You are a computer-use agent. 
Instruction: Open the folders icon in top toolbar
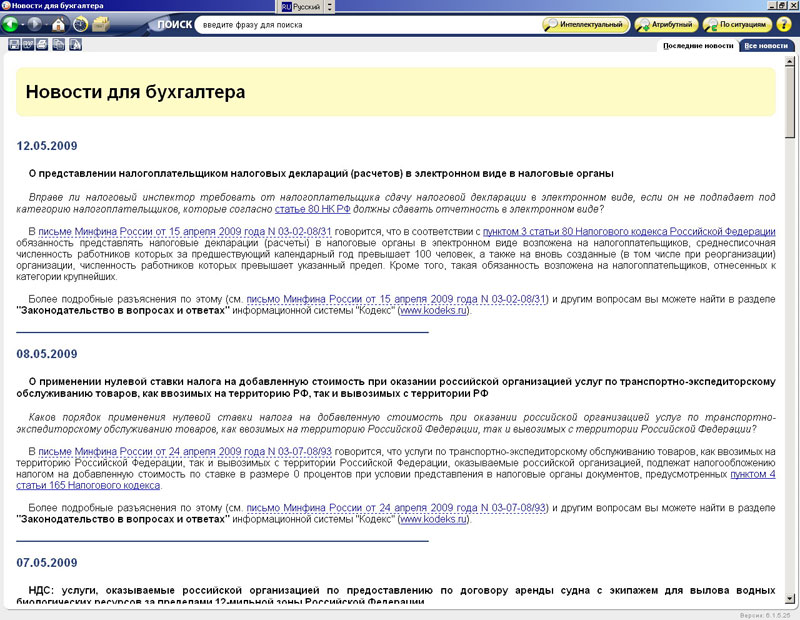click(101, 24)
